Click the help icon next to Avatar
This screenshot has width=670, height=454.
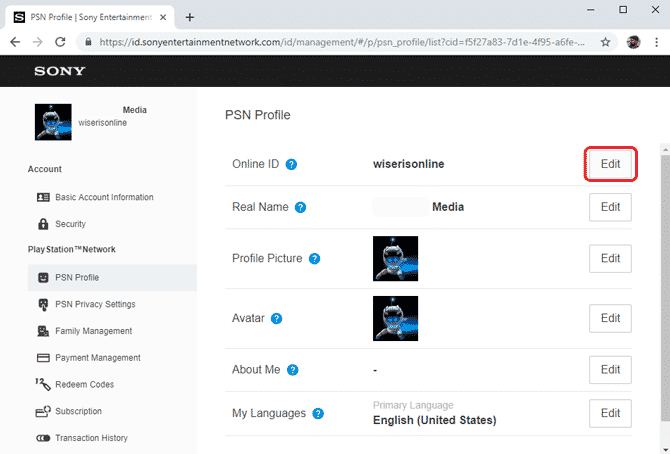[x=276, y=318]
